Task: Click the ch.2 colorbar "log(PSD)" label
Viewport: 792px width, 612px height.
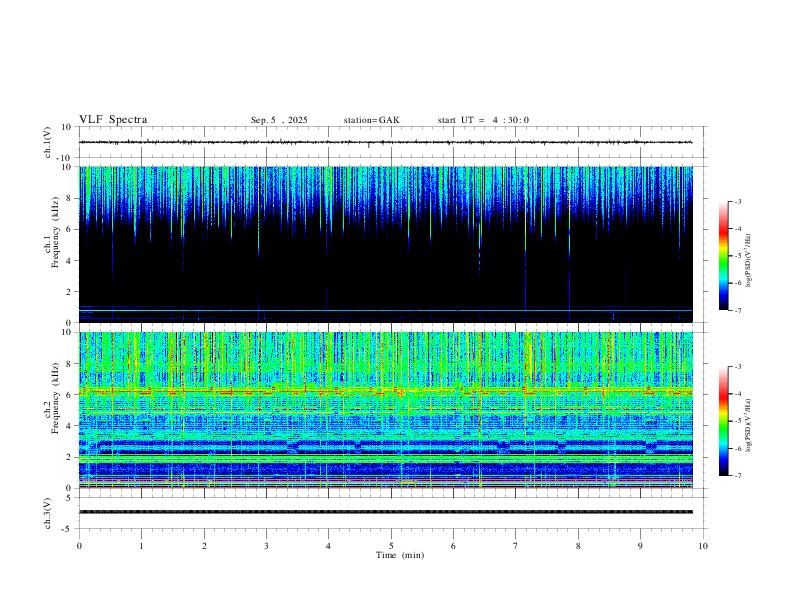Action: click(x=749, y=425)
